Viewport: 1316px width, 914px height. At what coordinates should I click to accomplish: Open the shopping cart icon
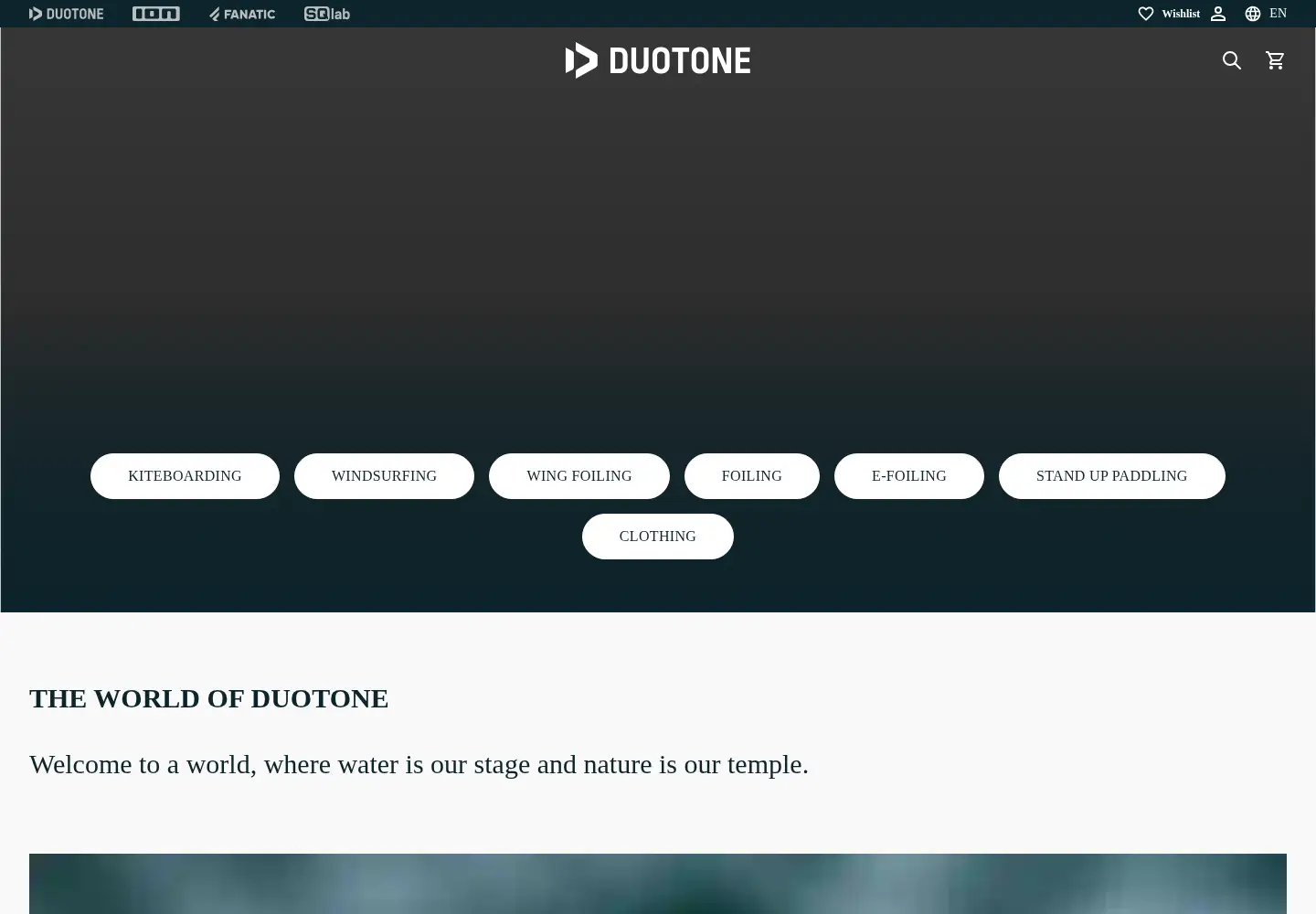click(x=1275, y=60)
